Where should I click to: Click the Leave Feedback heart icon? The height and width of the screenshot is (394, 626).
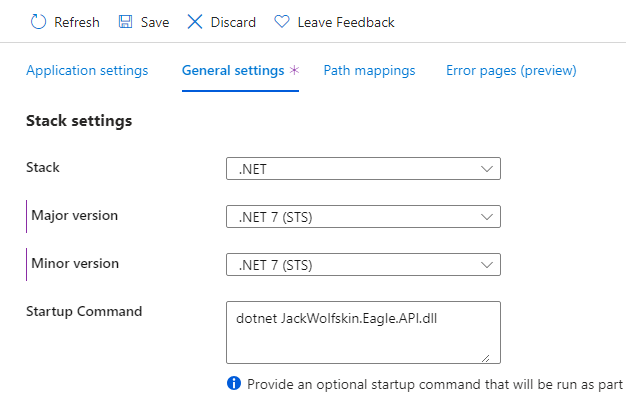coord(281,22)
